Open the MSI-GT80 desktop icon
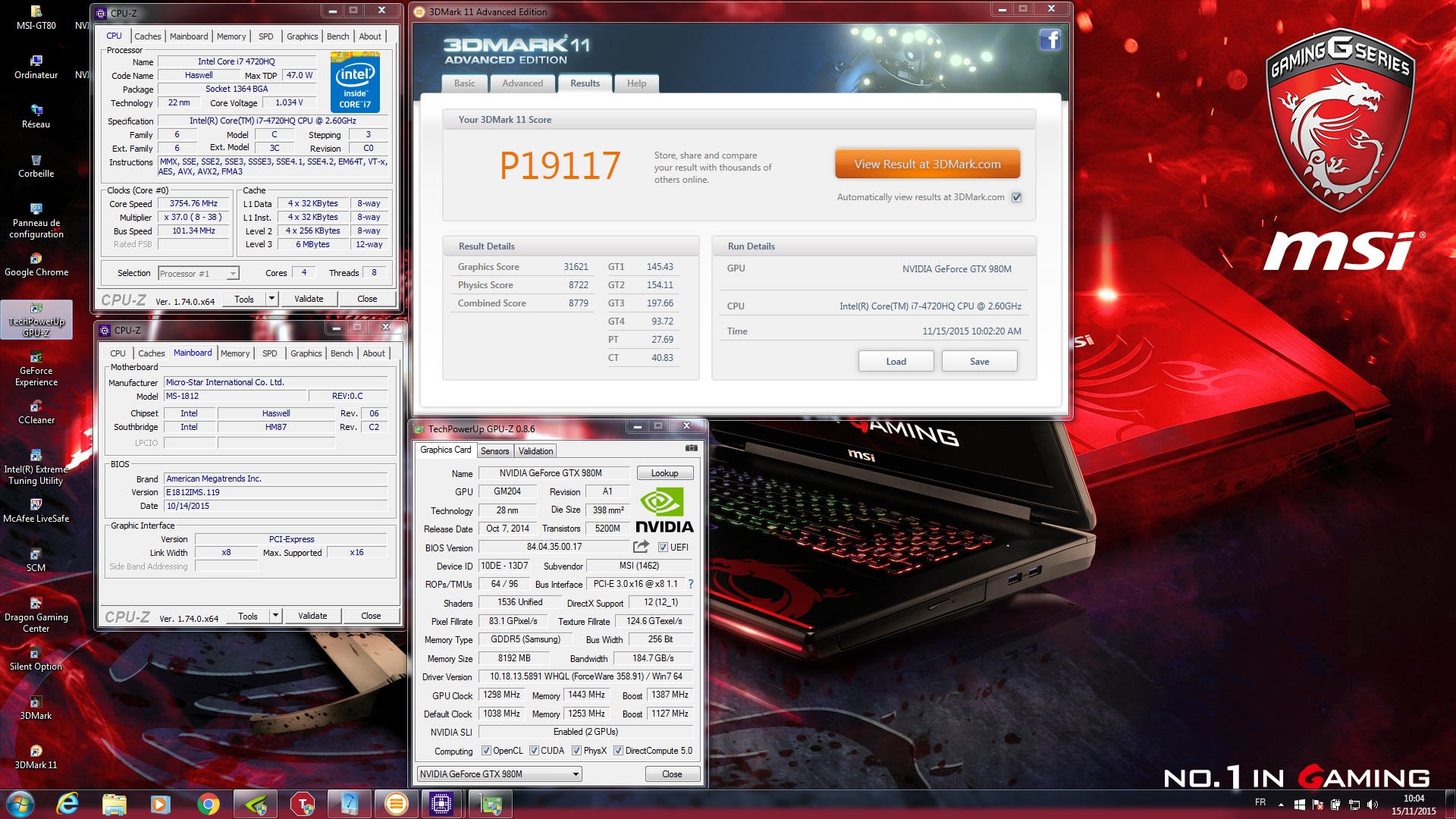 [x=36, y=17]
